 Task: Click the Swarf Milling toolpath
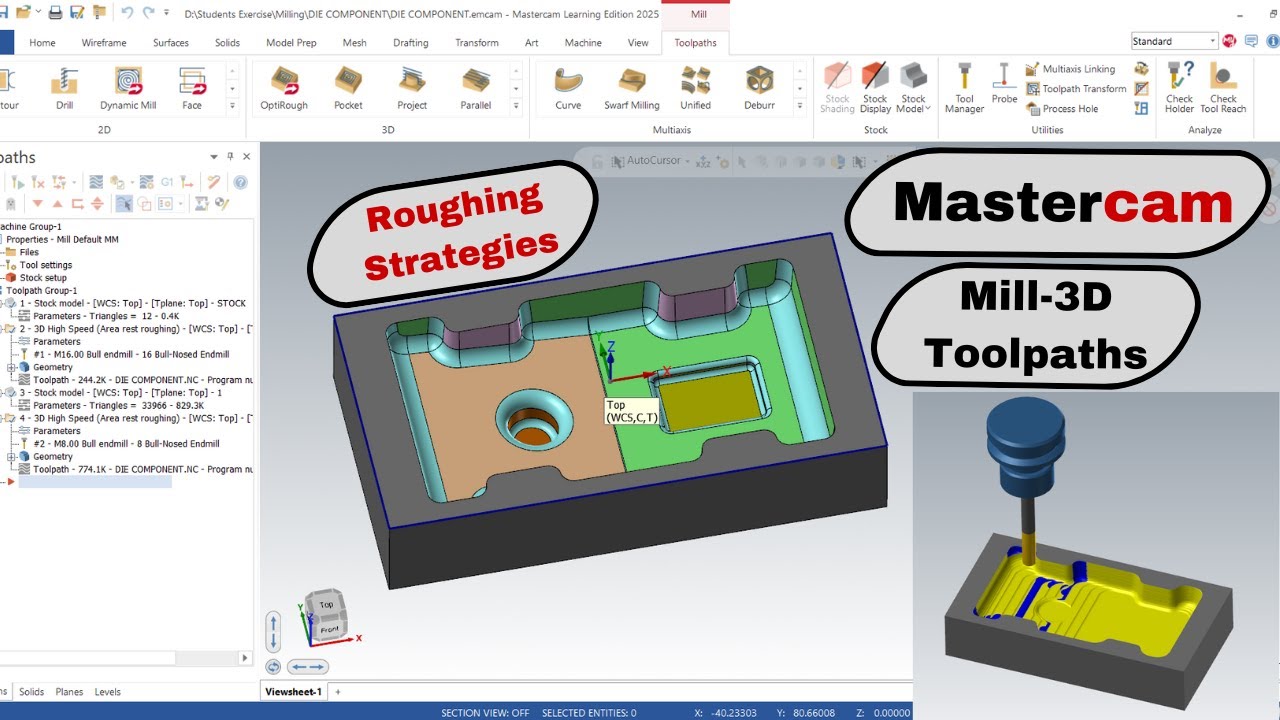click(x=632, y=88)
